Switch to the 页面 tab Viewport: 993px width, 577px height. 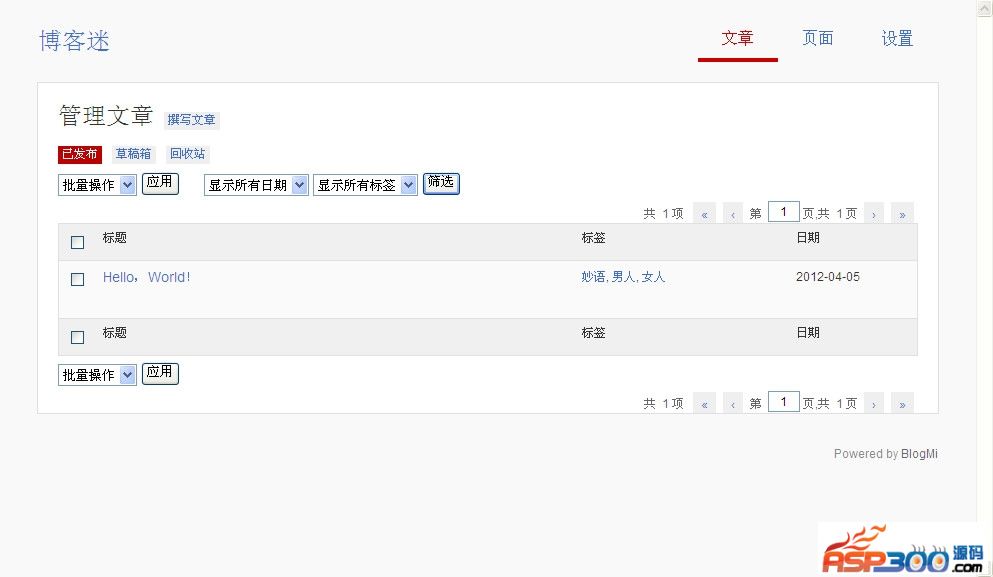[817, 38]
